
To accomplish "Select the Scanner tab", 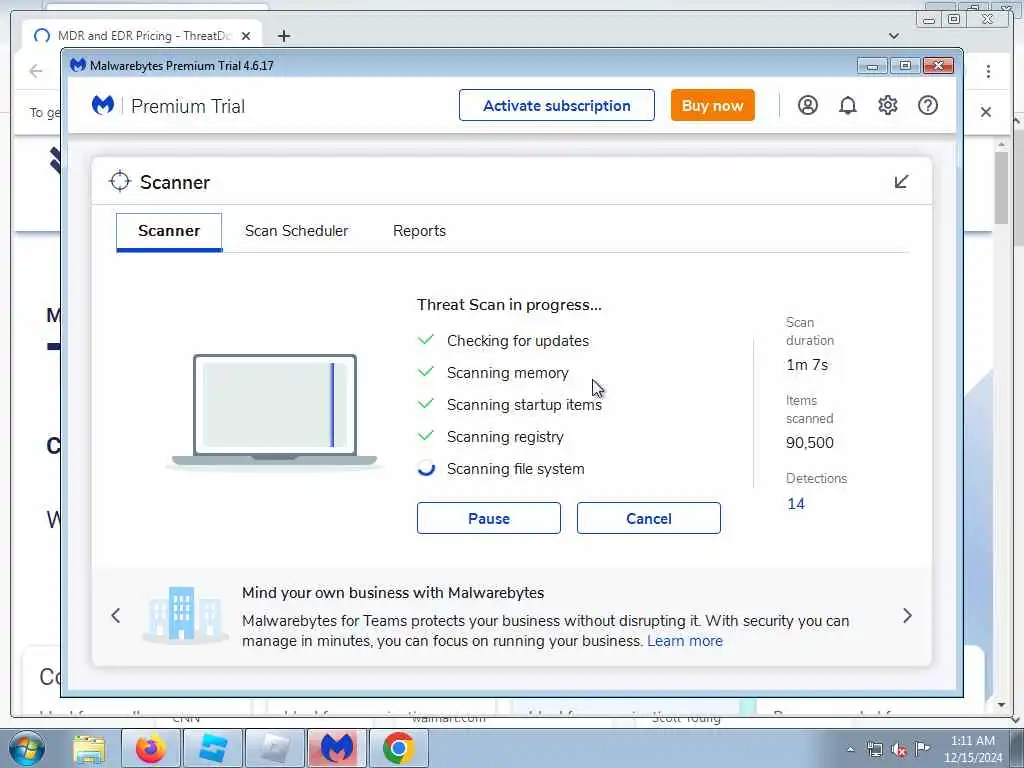I will pos(169,231).
